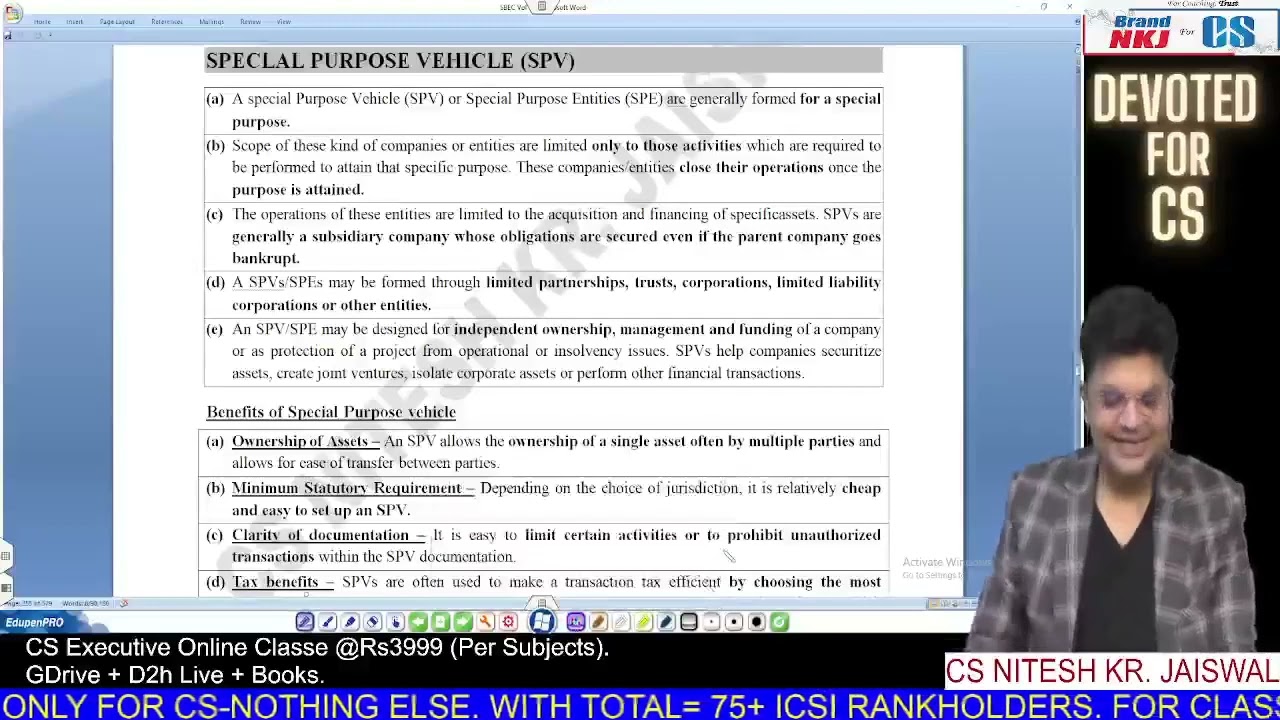The width and height of the screenshot is (1280, 720).
Task: Click the Office button in Word
Action: (x=12, y=12)
